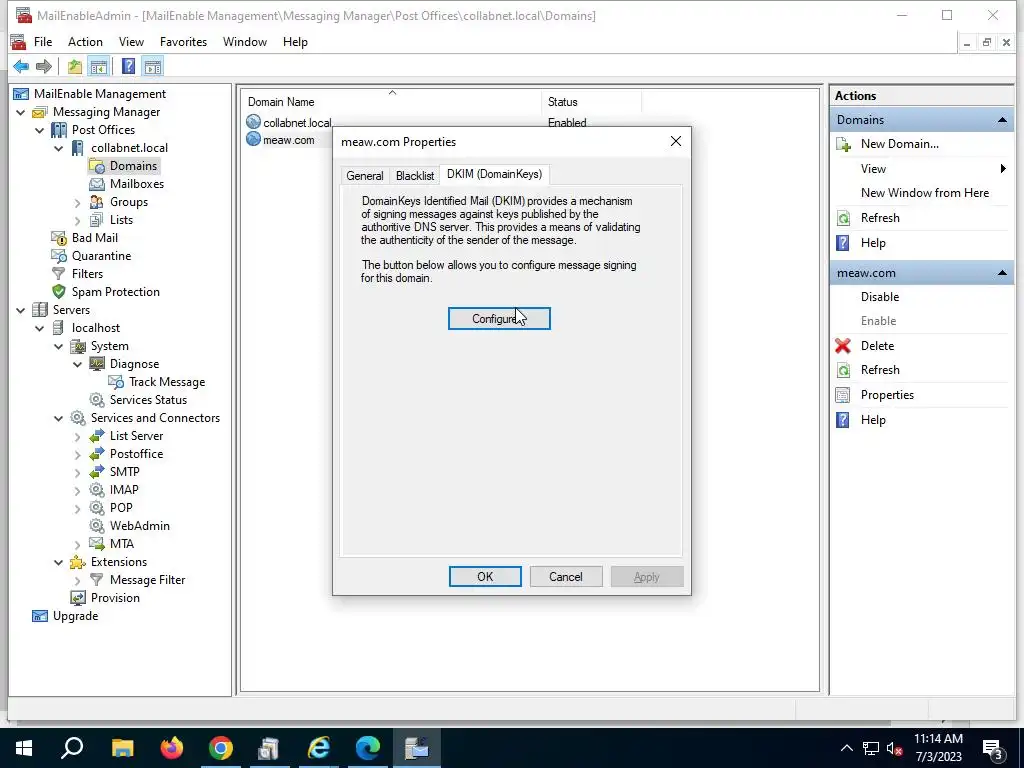Select MailEnable Management root node
Viewport: 1024px width, 768px height.
pos(100,94)
